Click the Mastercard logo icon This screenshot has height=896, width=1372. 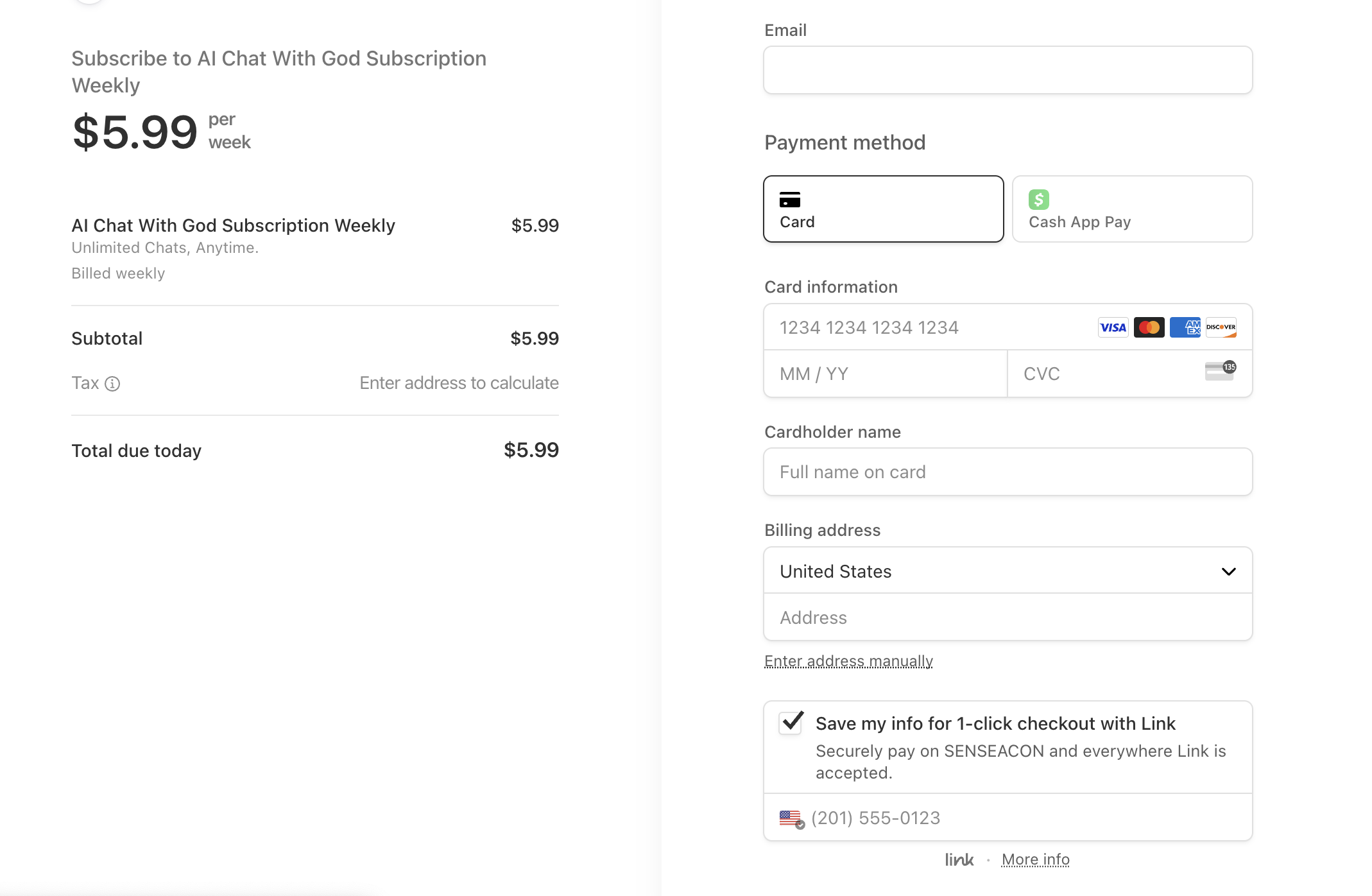pyautogui.click(x=1149, y=327)
